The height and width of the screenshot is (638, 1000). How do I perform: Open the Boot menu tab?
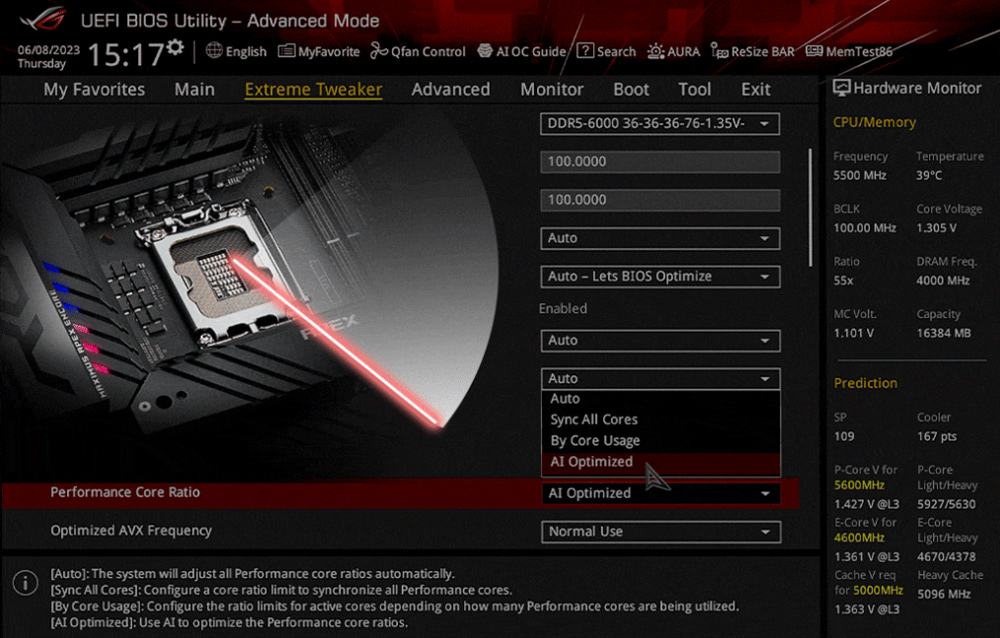coord(631,89)
